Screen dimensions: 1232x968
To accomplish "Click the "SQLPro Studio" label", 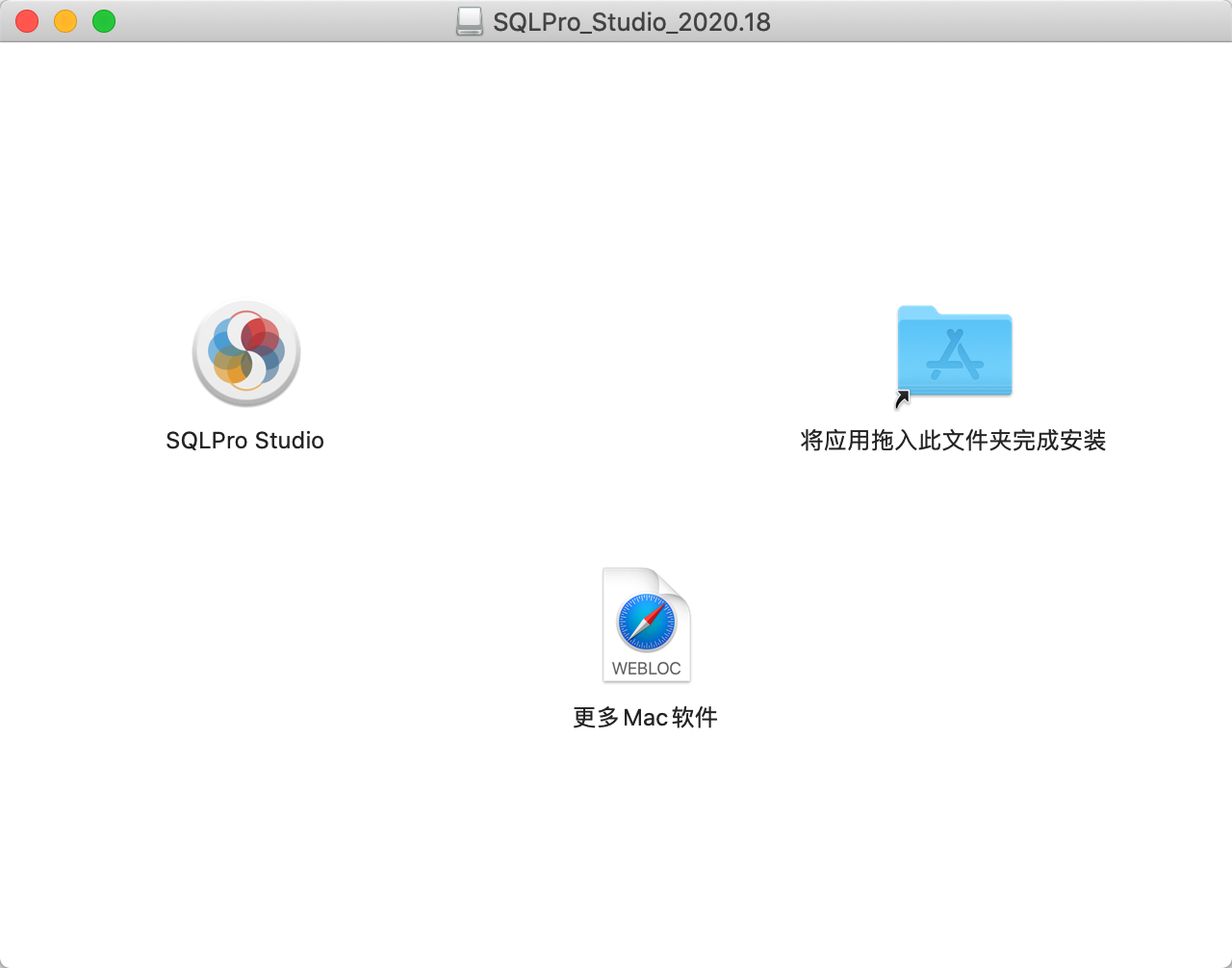I will [x=244, y=441].
